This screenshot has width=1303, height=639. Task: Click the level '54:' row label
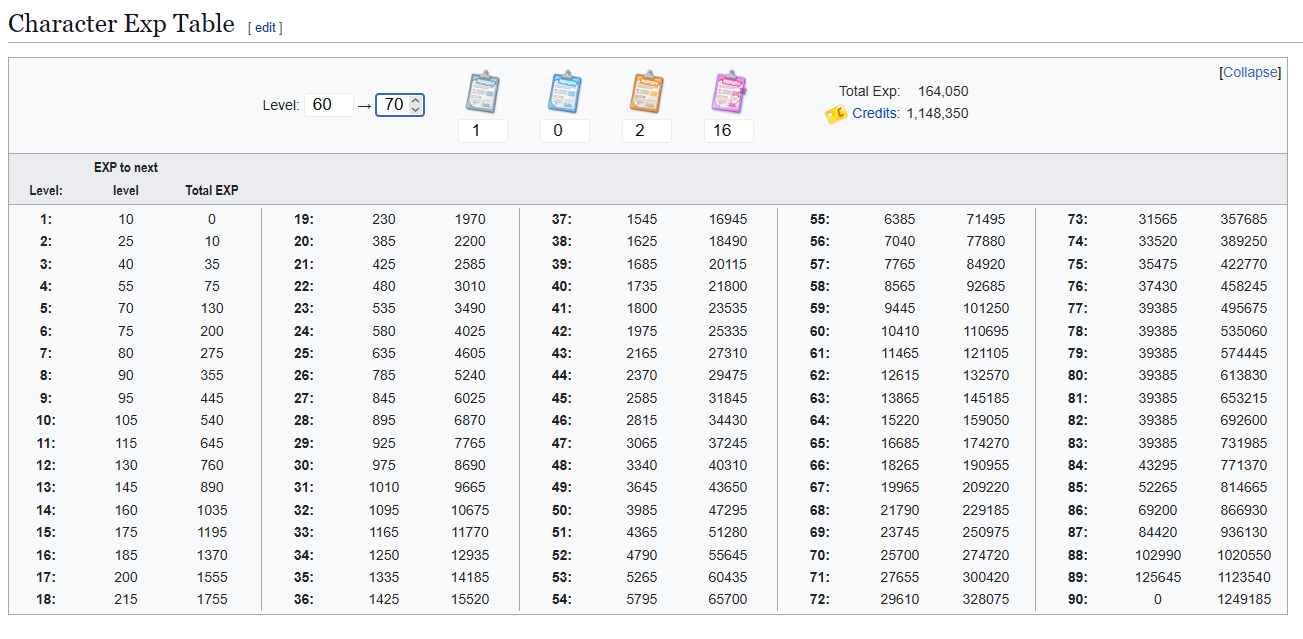click(x=563, y=600)
